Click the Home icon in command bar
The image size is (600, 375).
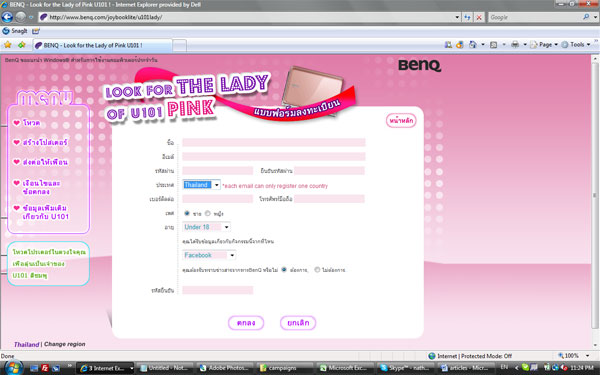(x=473, y=45)
